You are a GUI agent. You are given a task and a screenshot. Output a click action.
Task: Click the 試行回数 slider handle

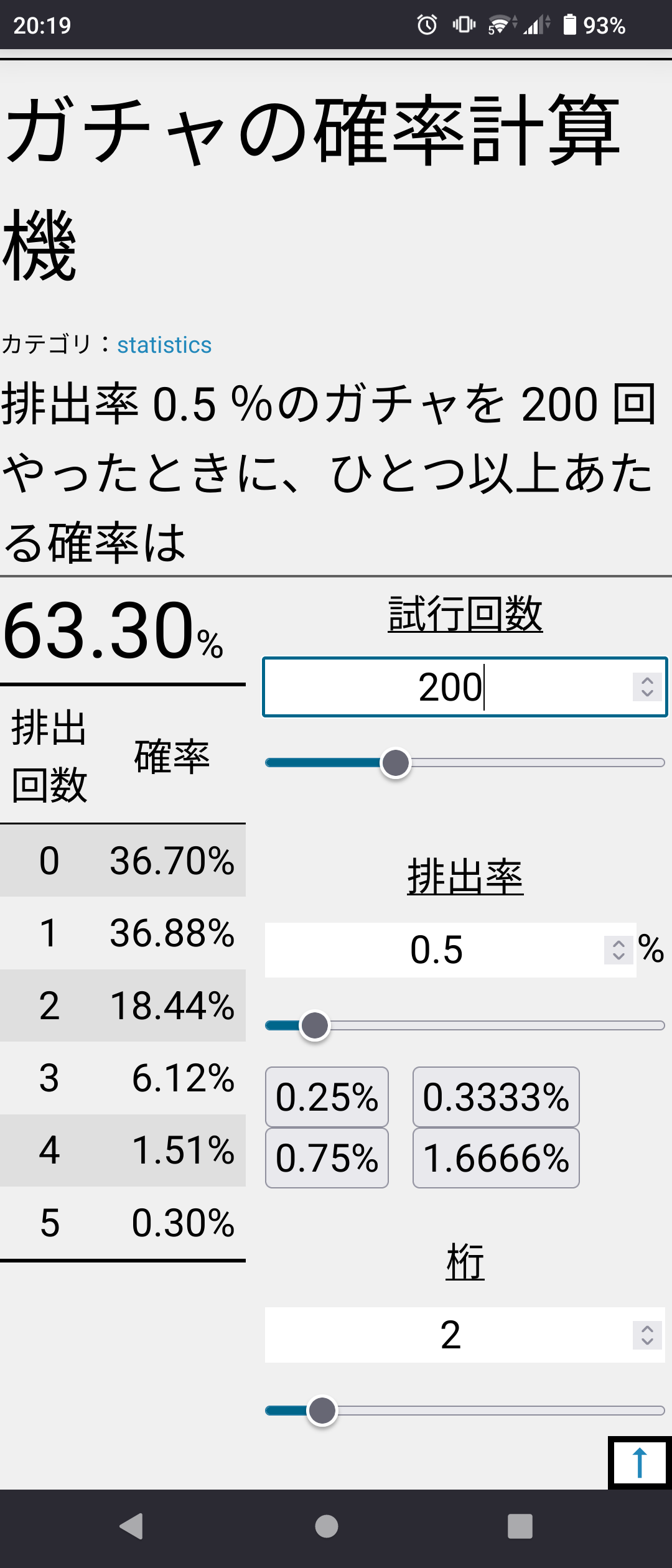coord(396,763)
